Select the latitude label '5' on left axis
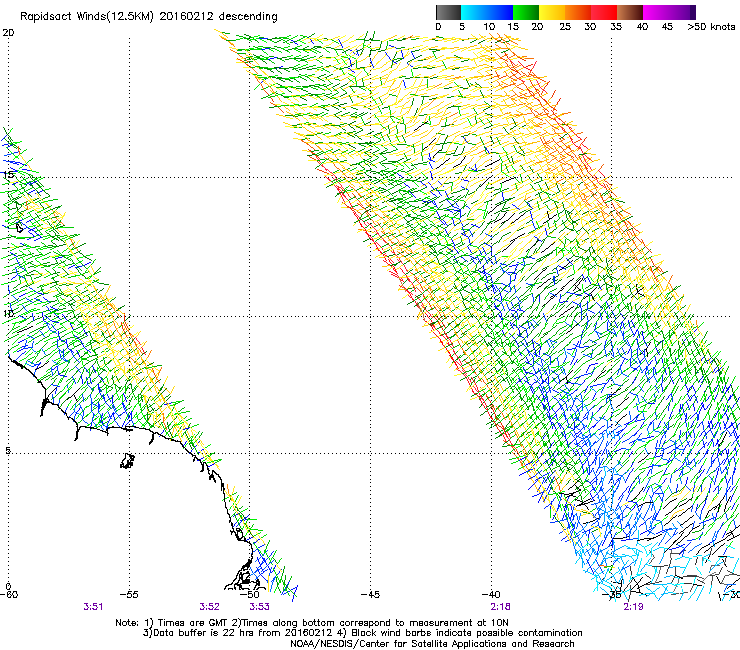The height and width of the screenshot is (650, 740). (8, 451)
